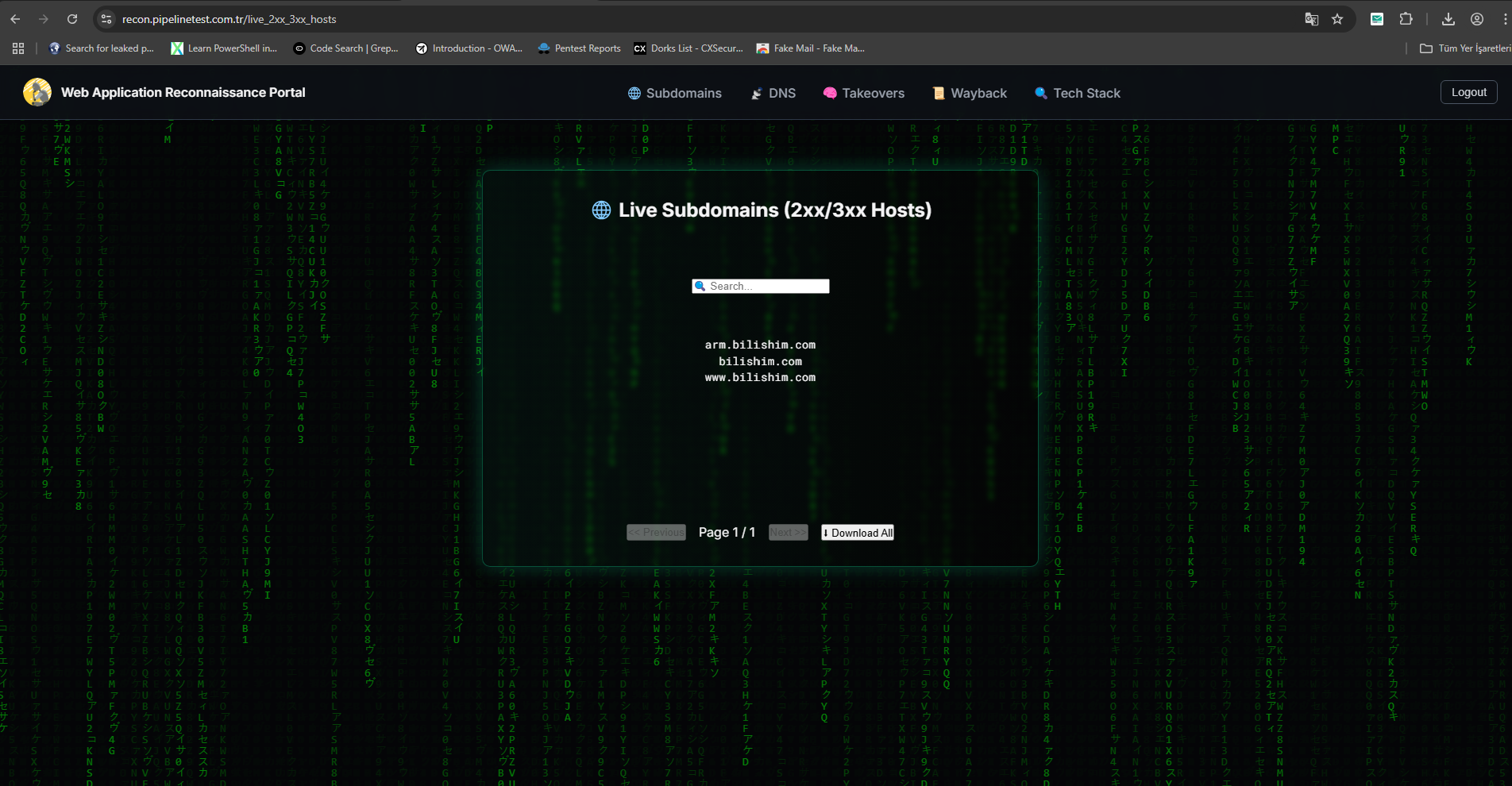Viewport: 1512px width, 786px height.
Task: Reload the page with the refresh icon
Action: pyautogui.click(x=72, y=19)
